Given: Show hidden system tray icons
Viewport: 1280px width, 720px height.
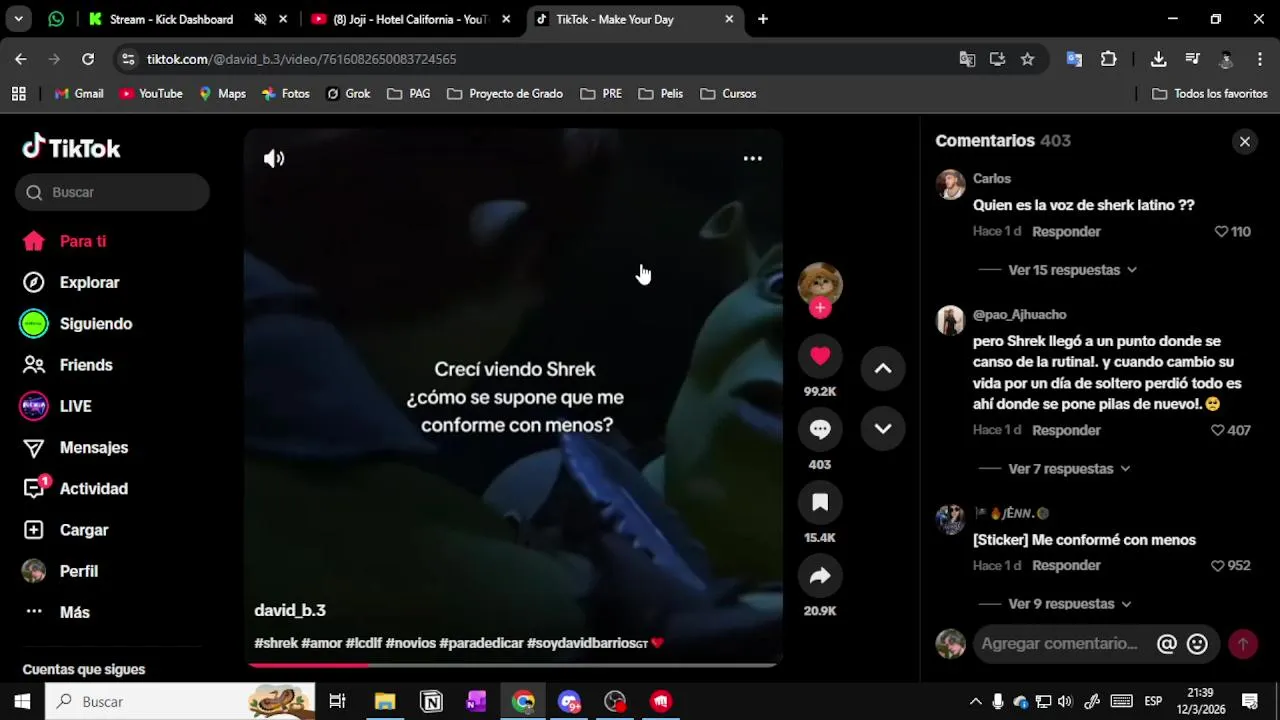Looking at the screenshot, I should (x=975, y=701).
